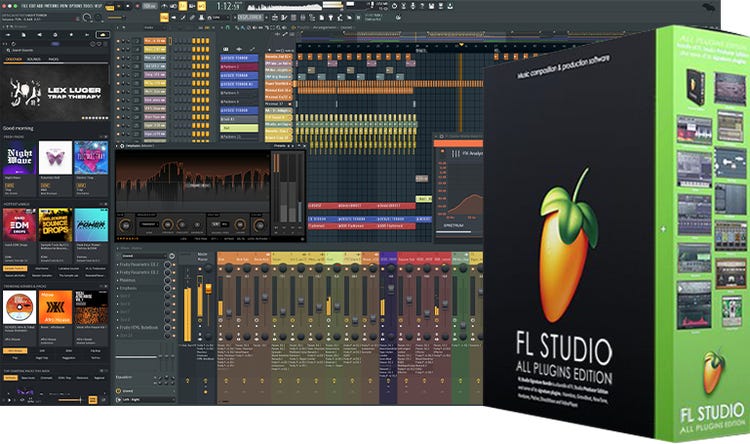Click the piano keys icon above picker list
Viewport: 750px width, 444px height.
226,49
